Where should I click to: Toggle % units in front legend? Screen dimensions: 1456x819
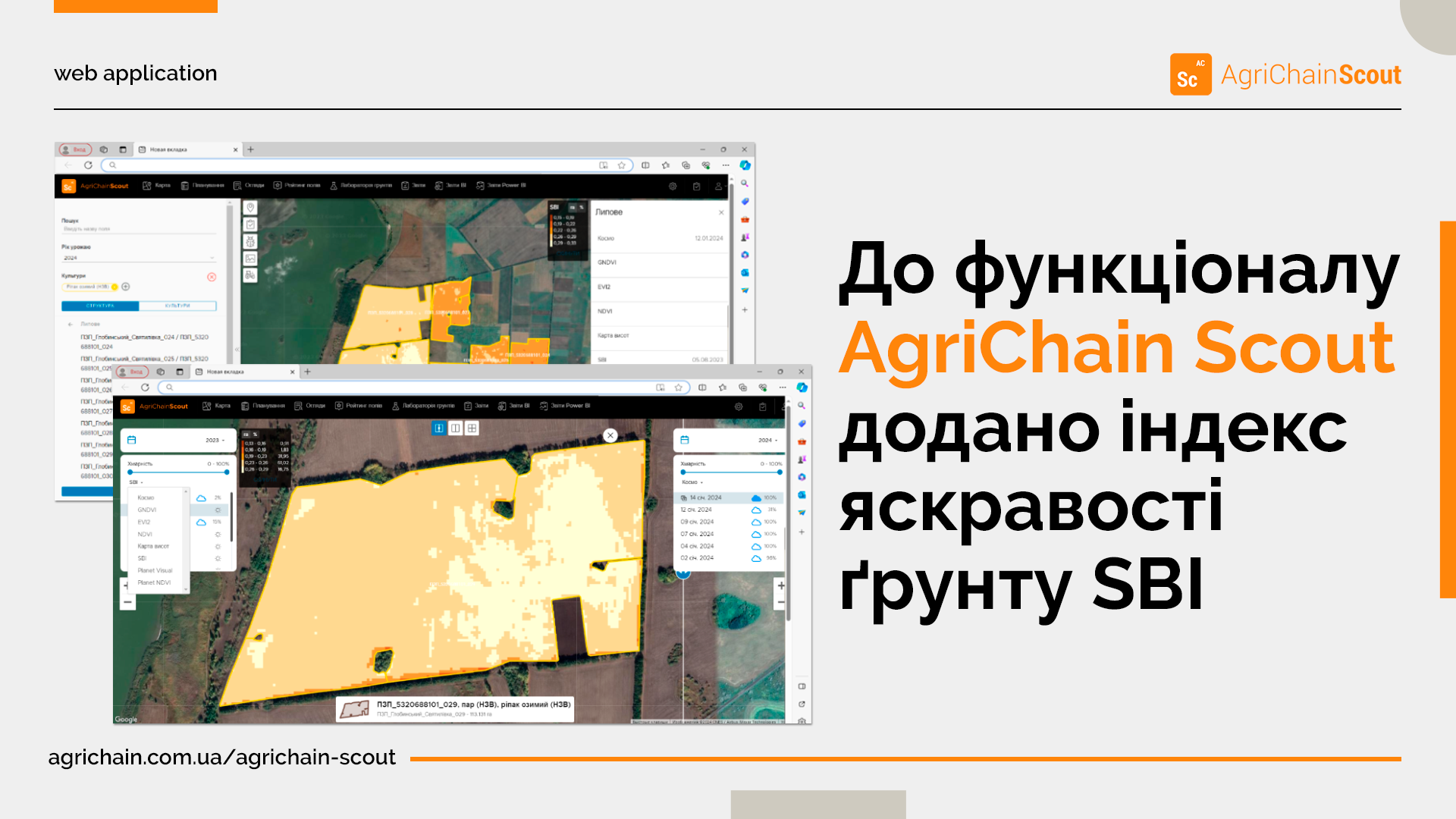click(x=256, y=435)
